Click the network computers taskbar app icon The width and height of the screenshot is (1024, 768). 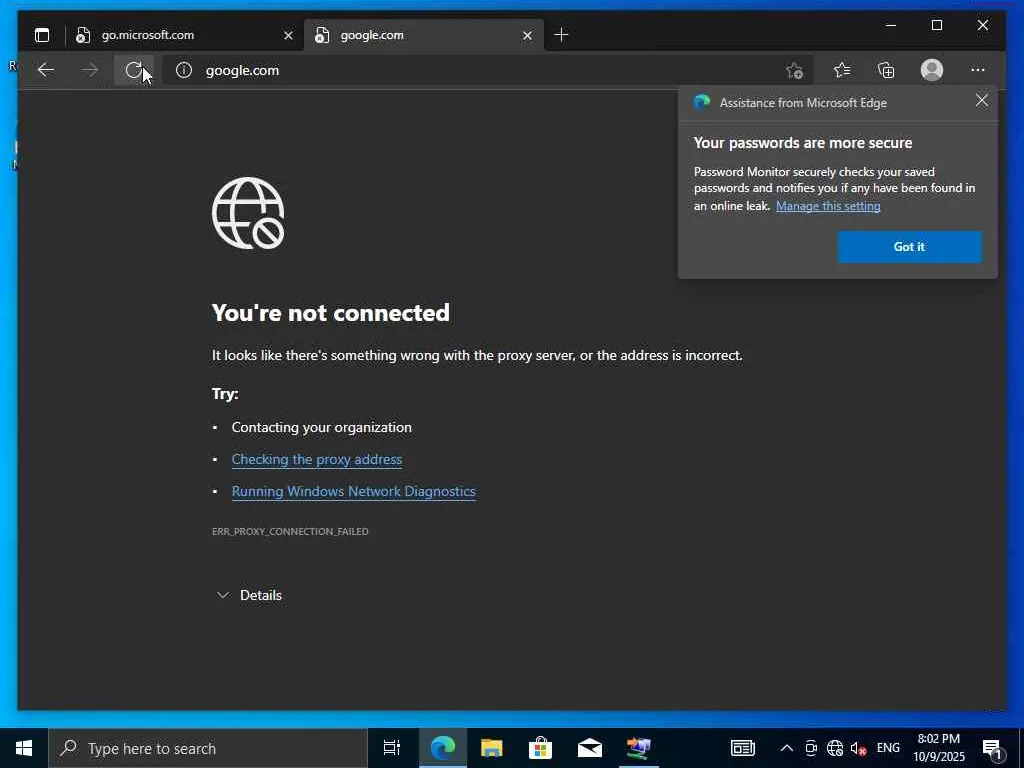[639, 748]
